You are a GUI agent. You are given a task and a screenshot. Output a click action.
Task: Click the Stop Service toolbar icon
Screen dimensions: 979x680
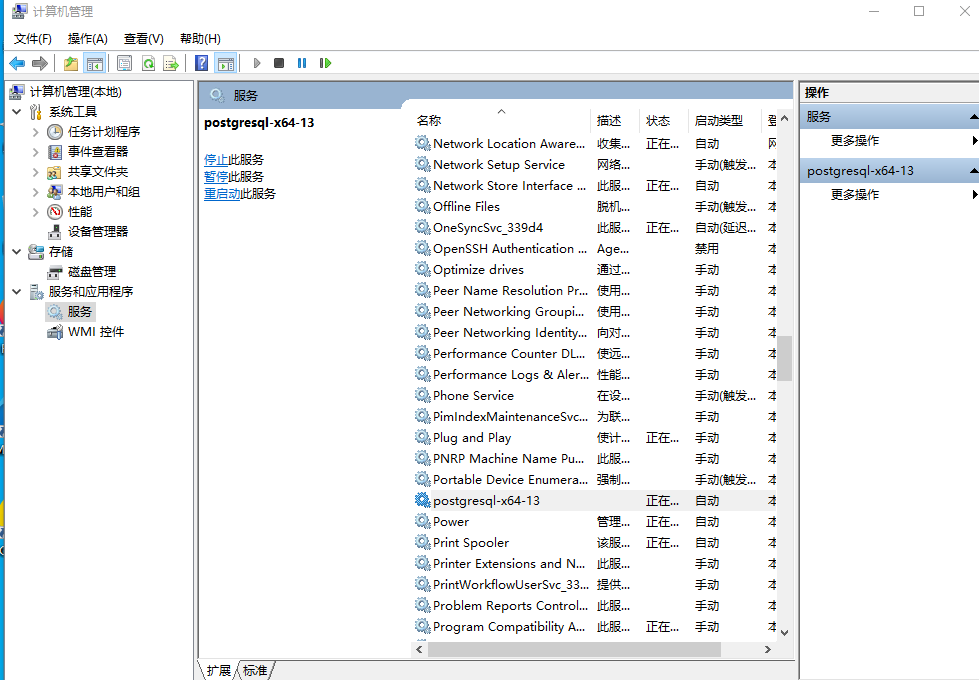281,62
